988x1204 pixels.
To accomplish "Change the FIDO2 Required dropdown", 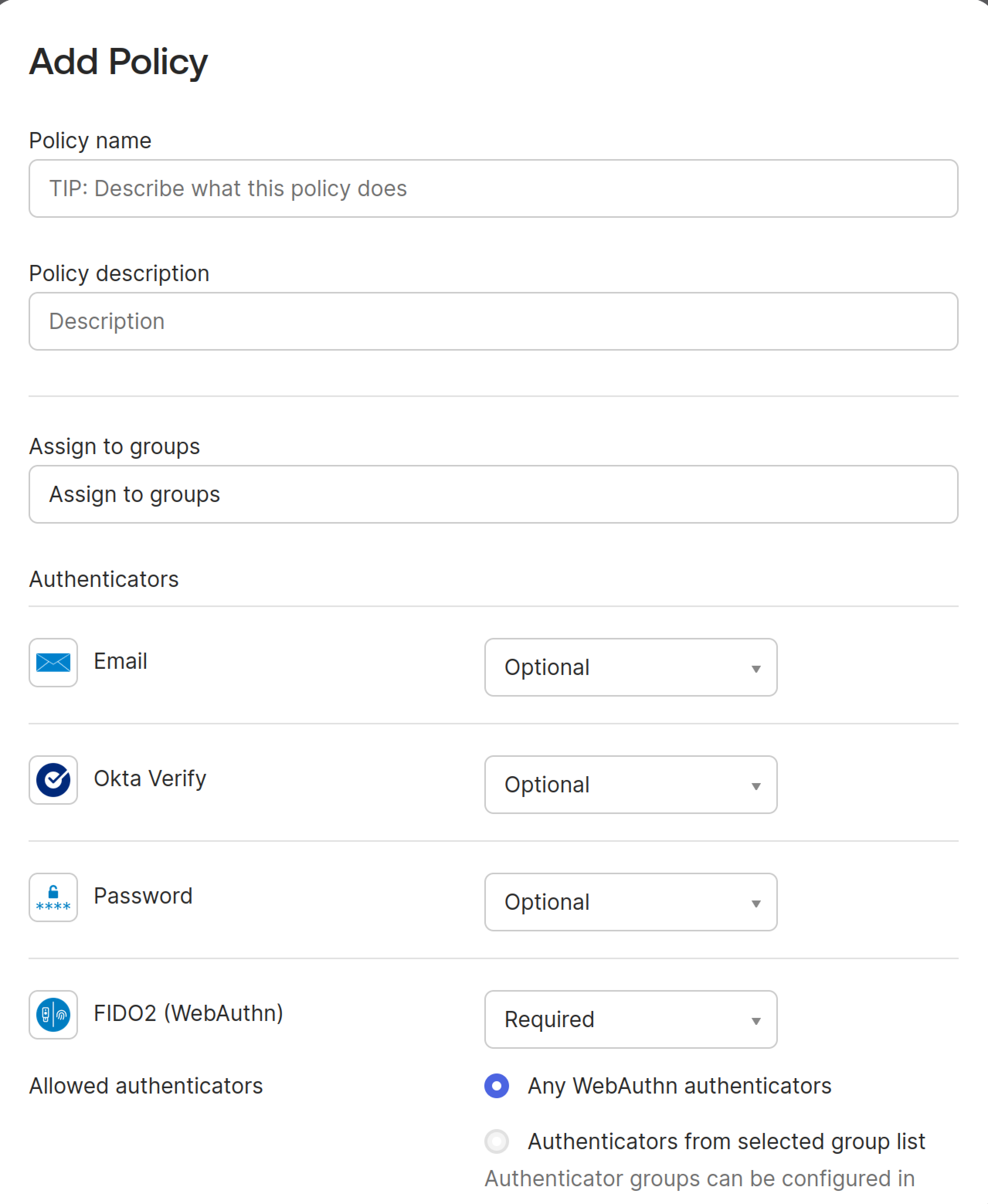I will (x=630, y=1019).
